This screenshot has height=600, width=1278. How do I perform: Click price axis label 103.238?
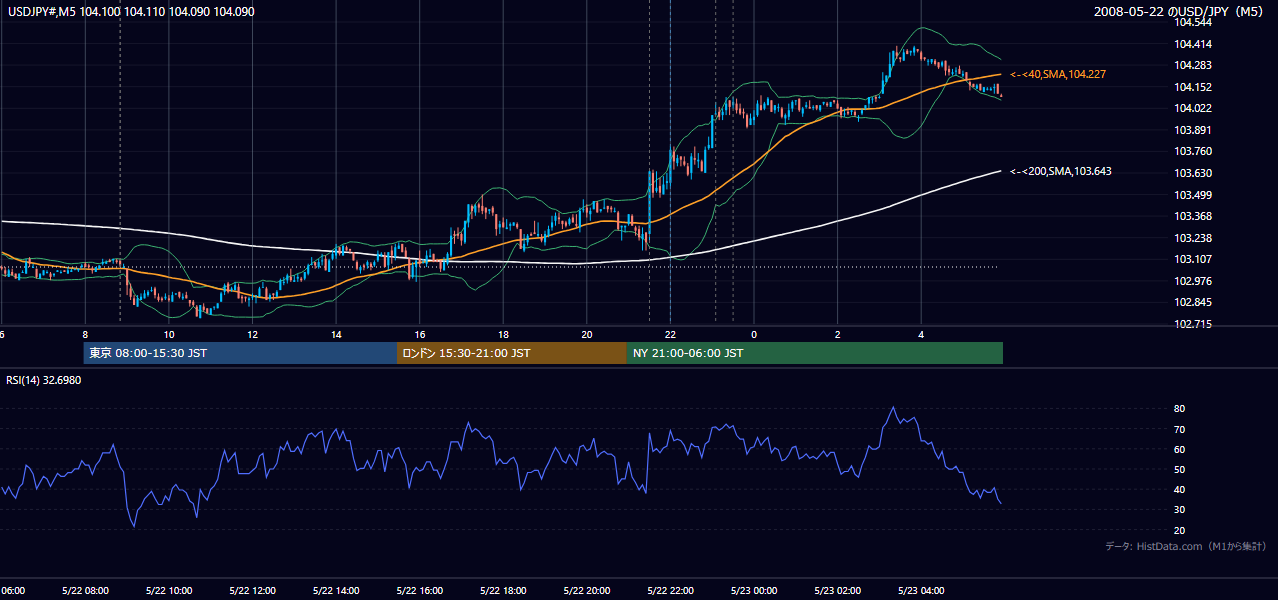[1194, 238]
